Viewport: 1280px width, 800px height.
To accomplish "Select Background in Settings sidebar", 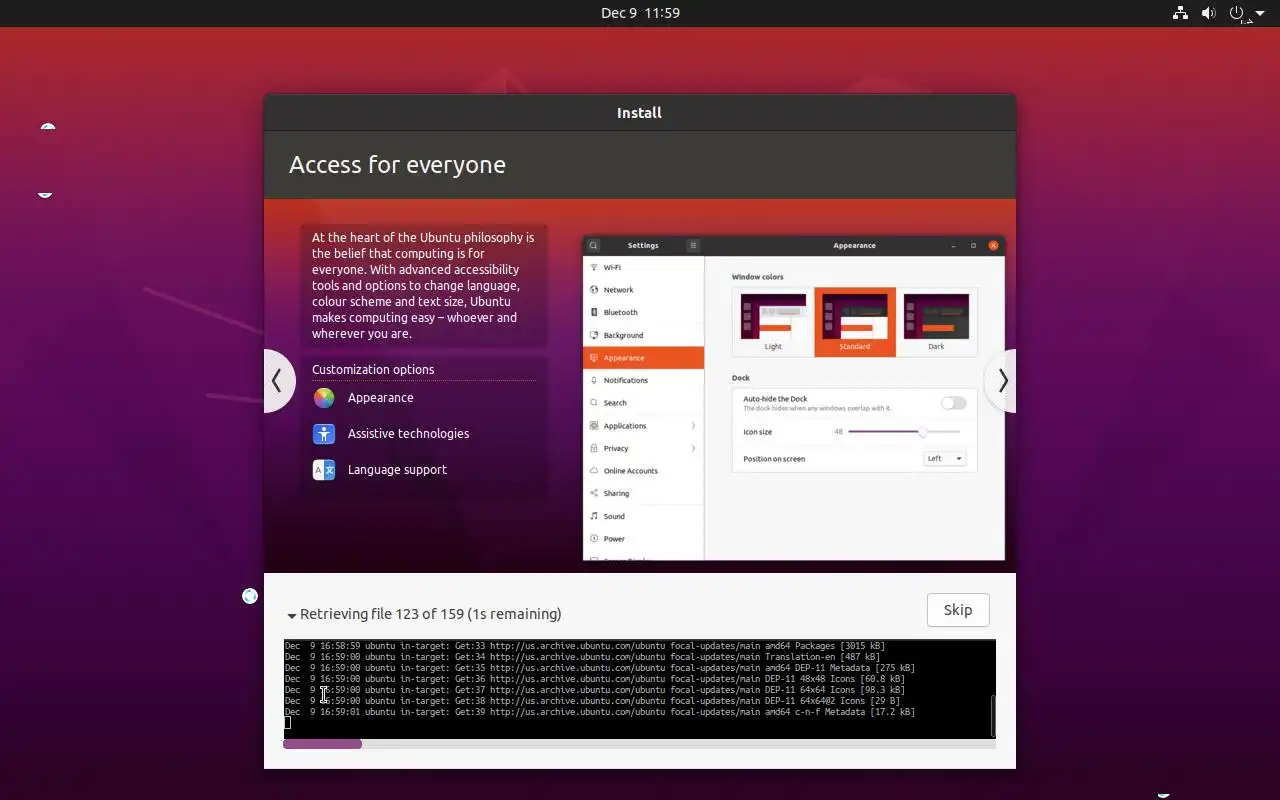I will click(643, 336).
